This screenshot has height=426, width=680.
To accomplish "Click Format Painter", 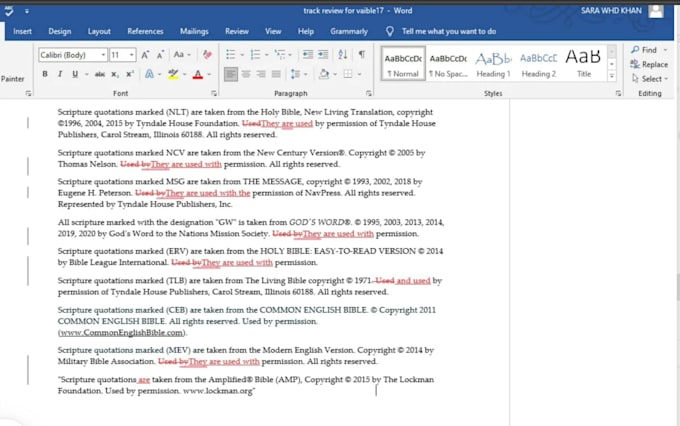I will (x=13, y=79).
